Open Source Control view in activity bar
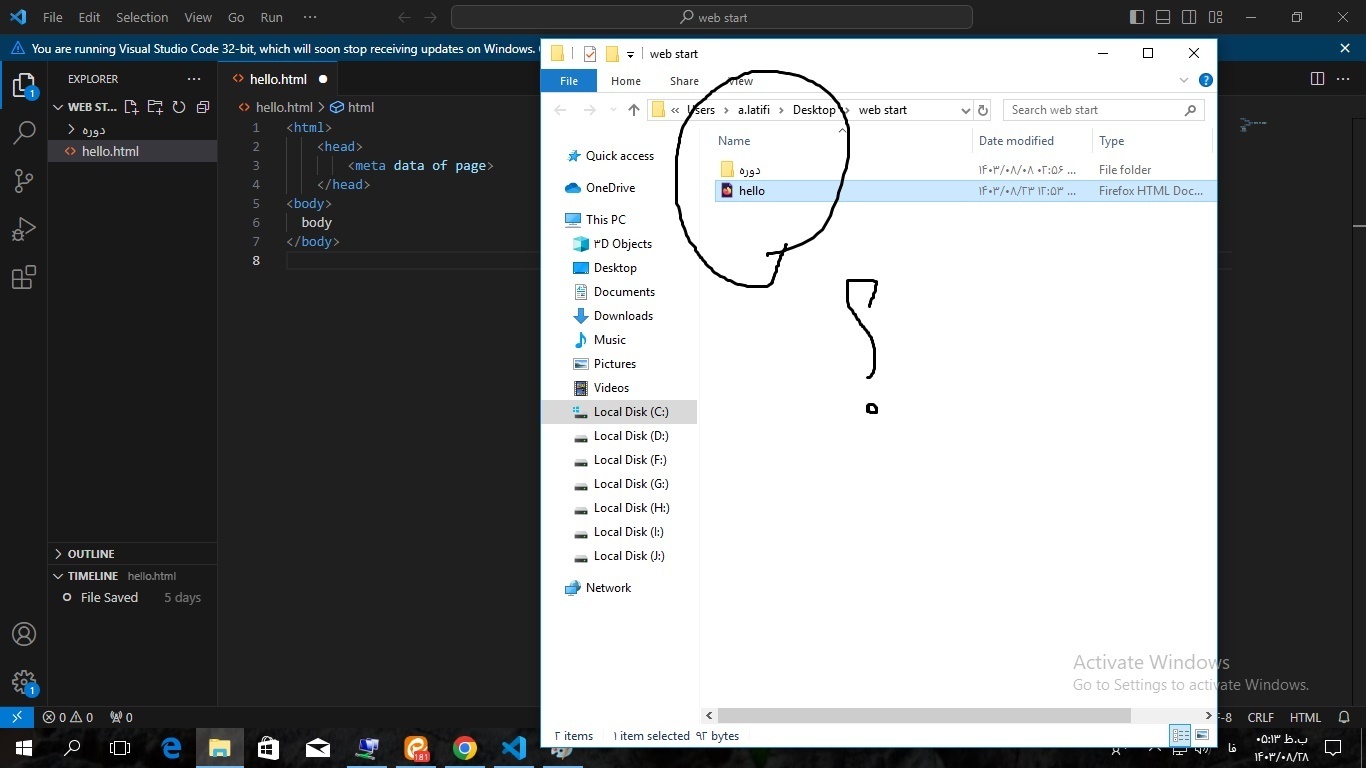The height and width of the screenshot is (768, 1366). coord(24,180)
